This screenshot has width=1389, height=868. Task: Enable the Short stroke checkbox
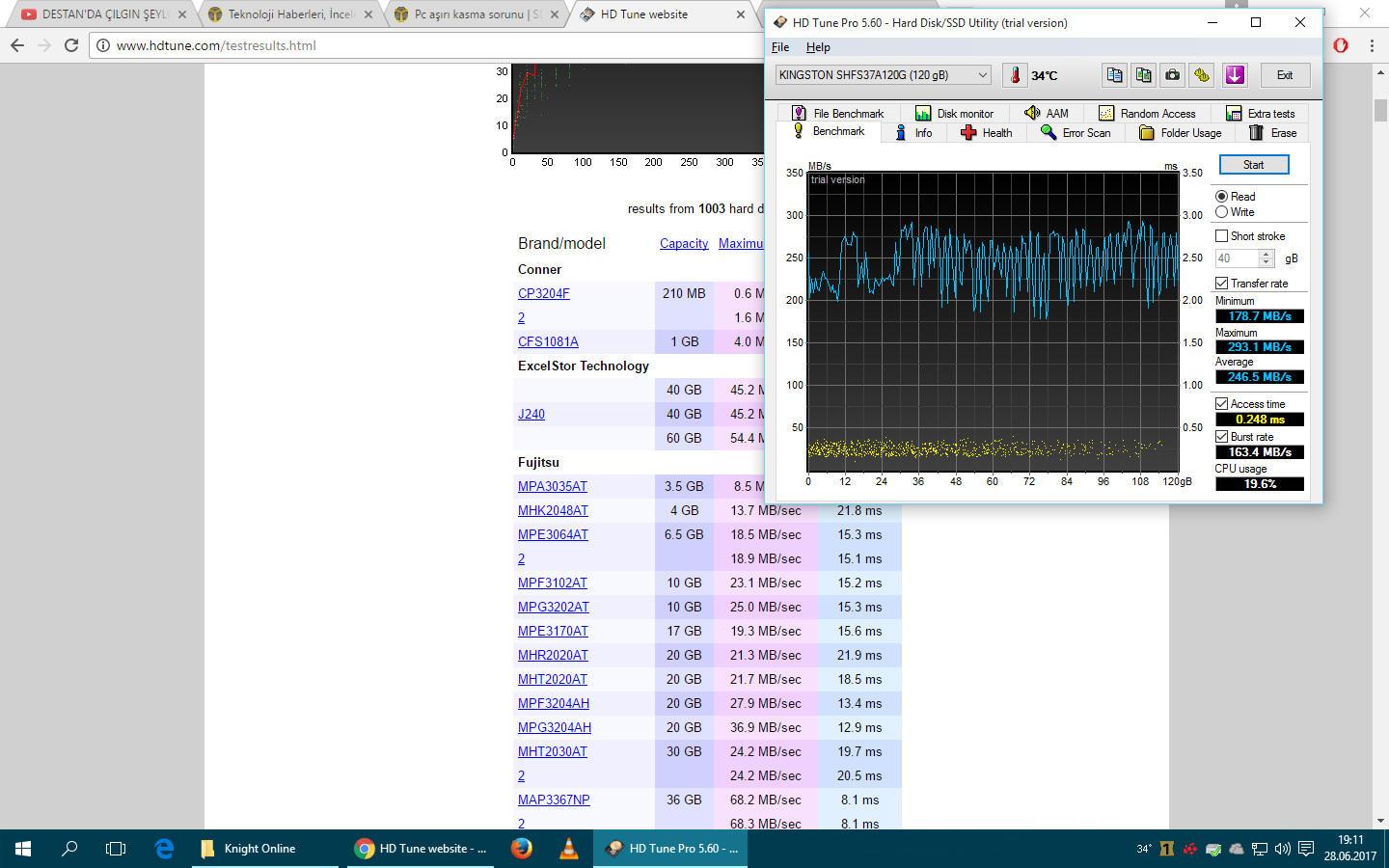point(1222,236)
